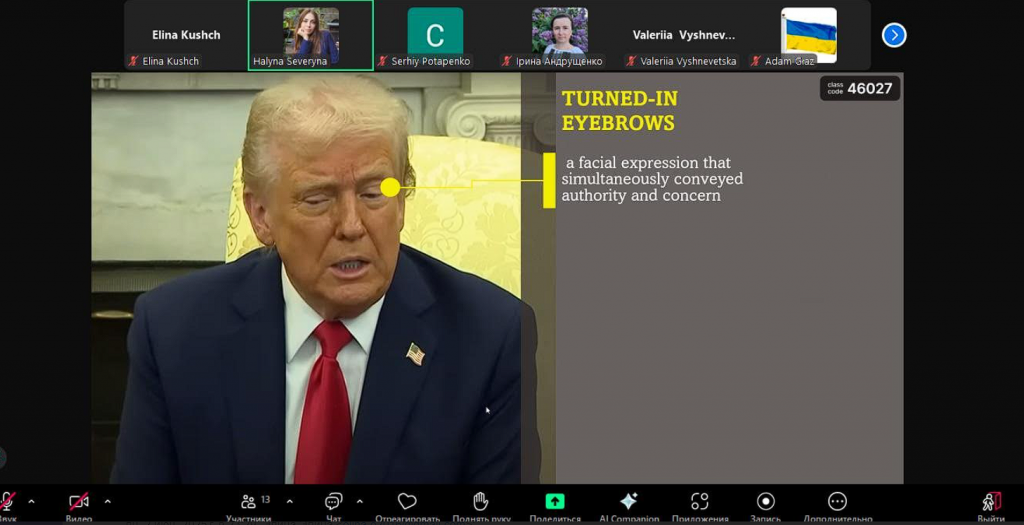This screenshot has width=1024, height=525.
Task: Open AI Companion
Action: tap(629, 502)
